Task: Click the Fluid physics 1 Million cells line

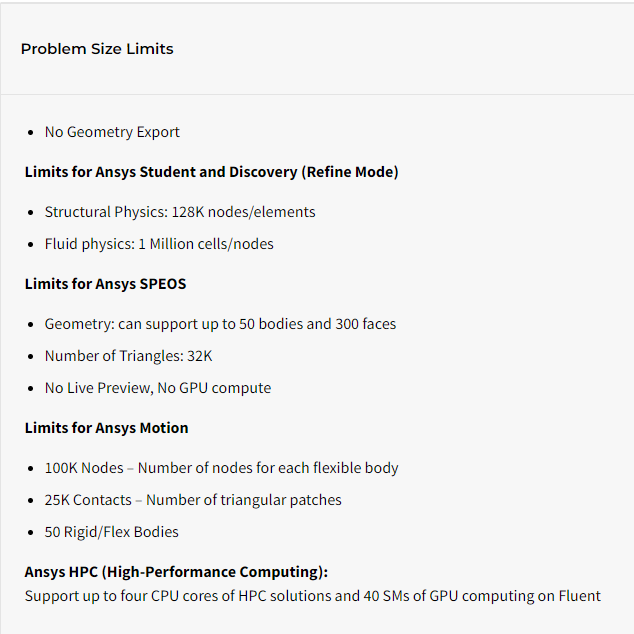Action: click(159, 244)
